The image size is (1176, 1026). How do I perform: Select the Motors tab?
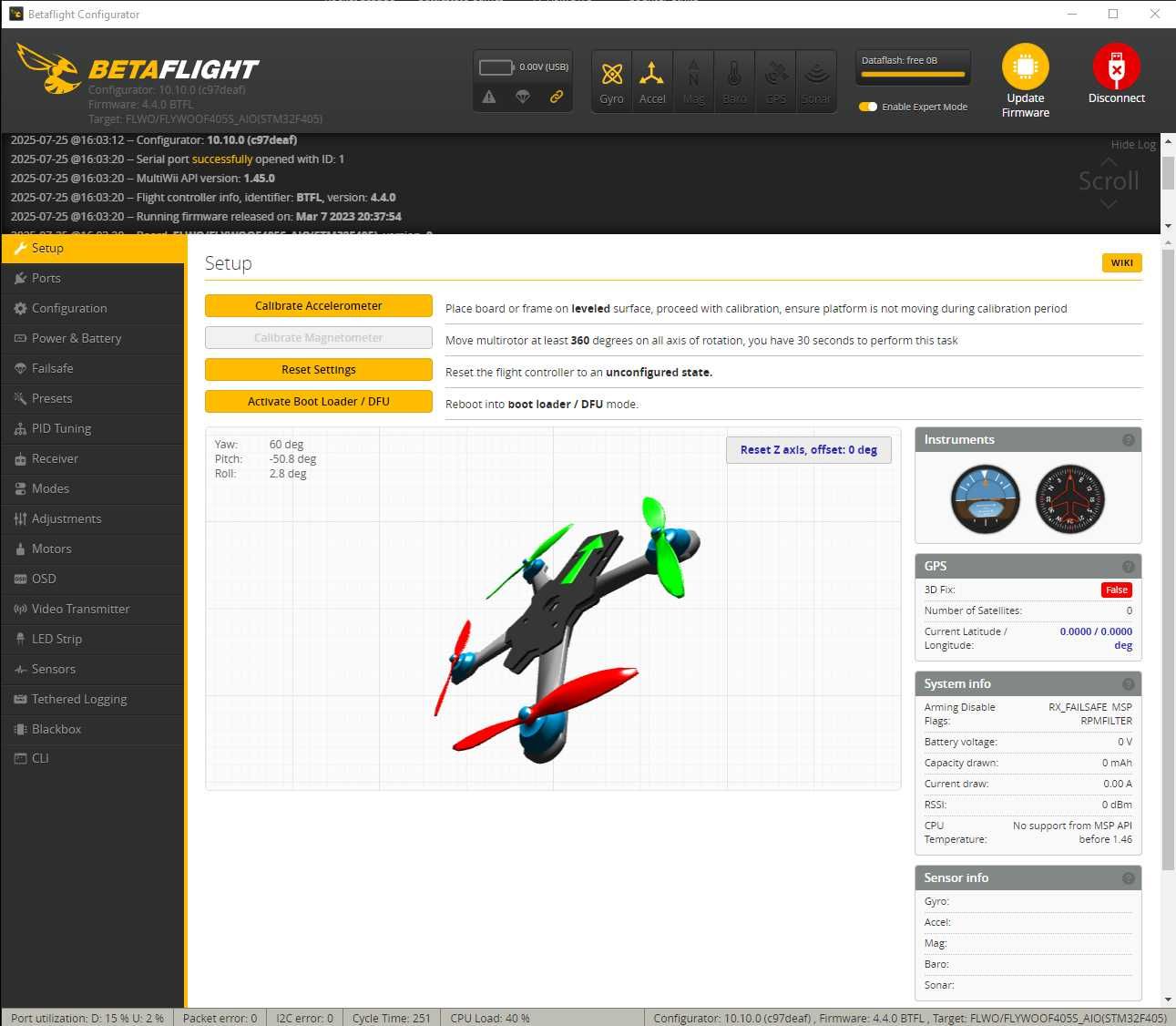pos(93,549)
